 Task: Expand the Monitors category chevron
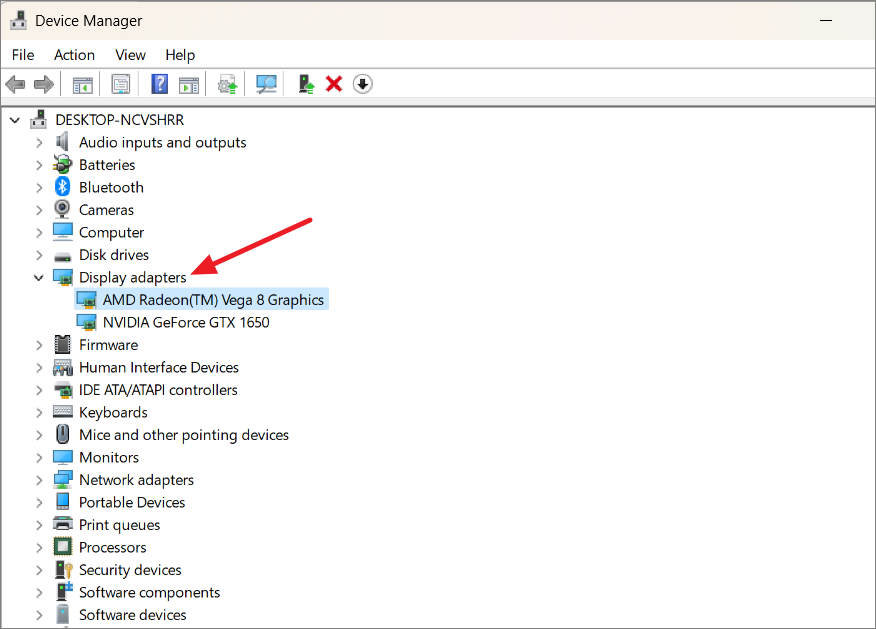(39, 458)
